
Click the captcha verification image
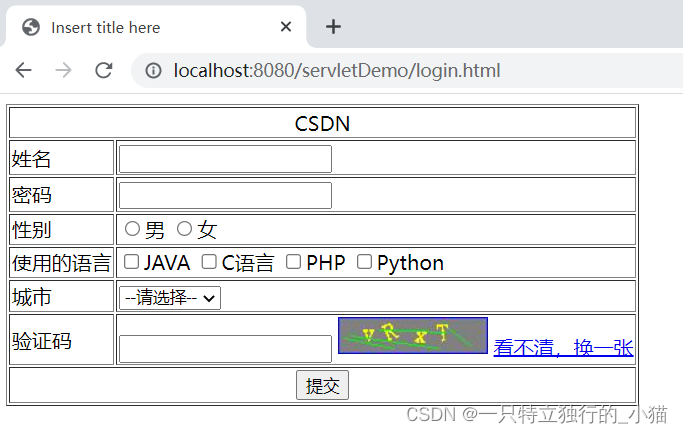tap(412, 335)
